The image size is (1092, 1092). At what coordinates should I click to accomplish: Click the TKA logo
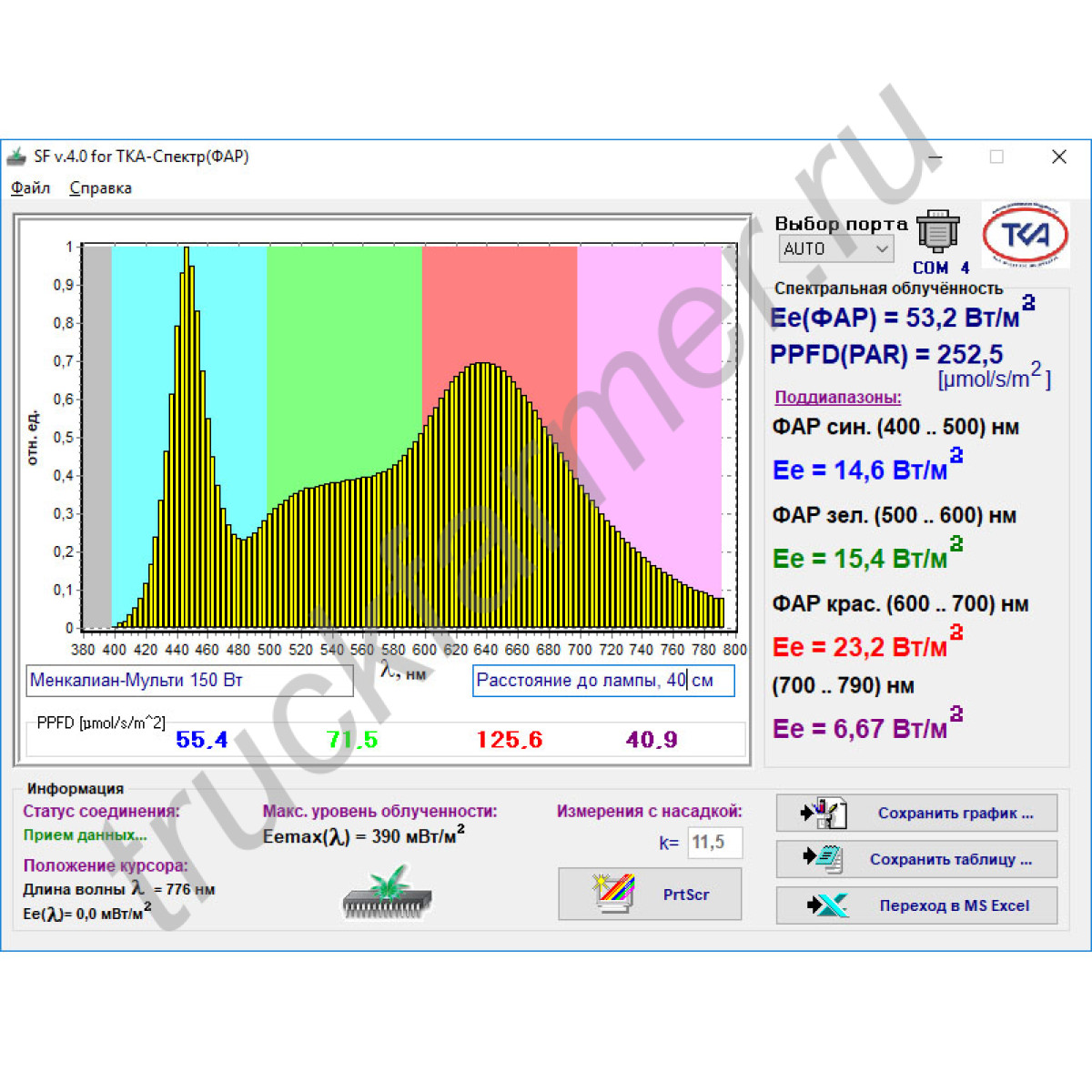(x=1026, y=236)
